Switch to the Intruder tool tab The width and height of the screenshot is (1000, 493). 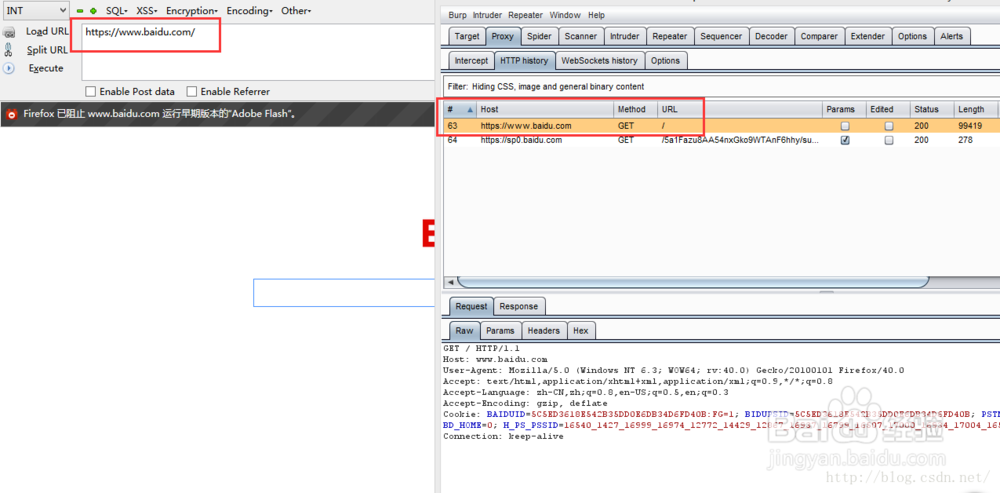624,36
